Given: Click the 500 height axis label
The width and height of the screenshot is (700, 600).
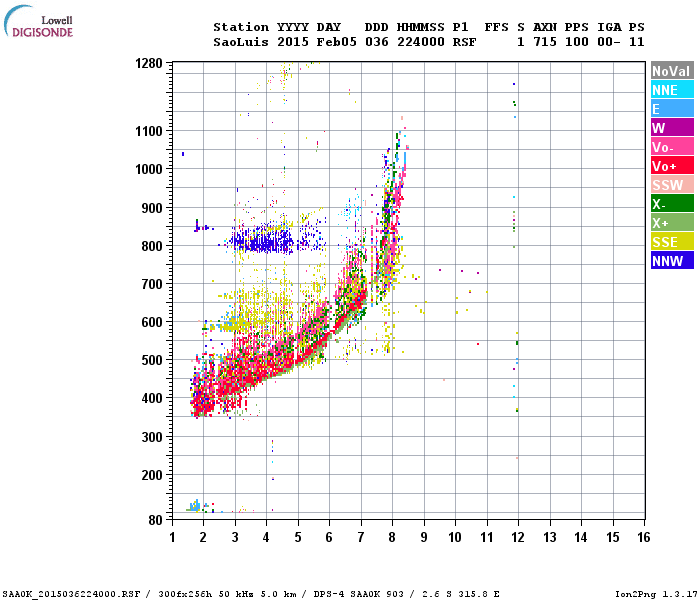Looking at the screenshot, I should click(152, 360).
